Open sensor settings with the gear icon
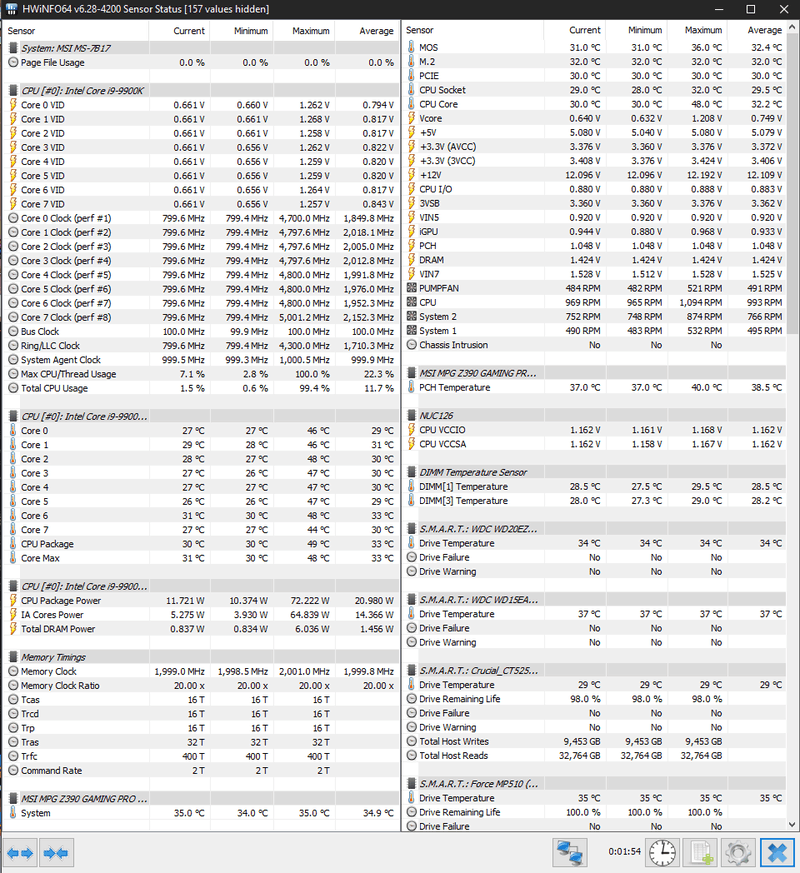The height and width of the screenshot is (873, 800). 737,852
